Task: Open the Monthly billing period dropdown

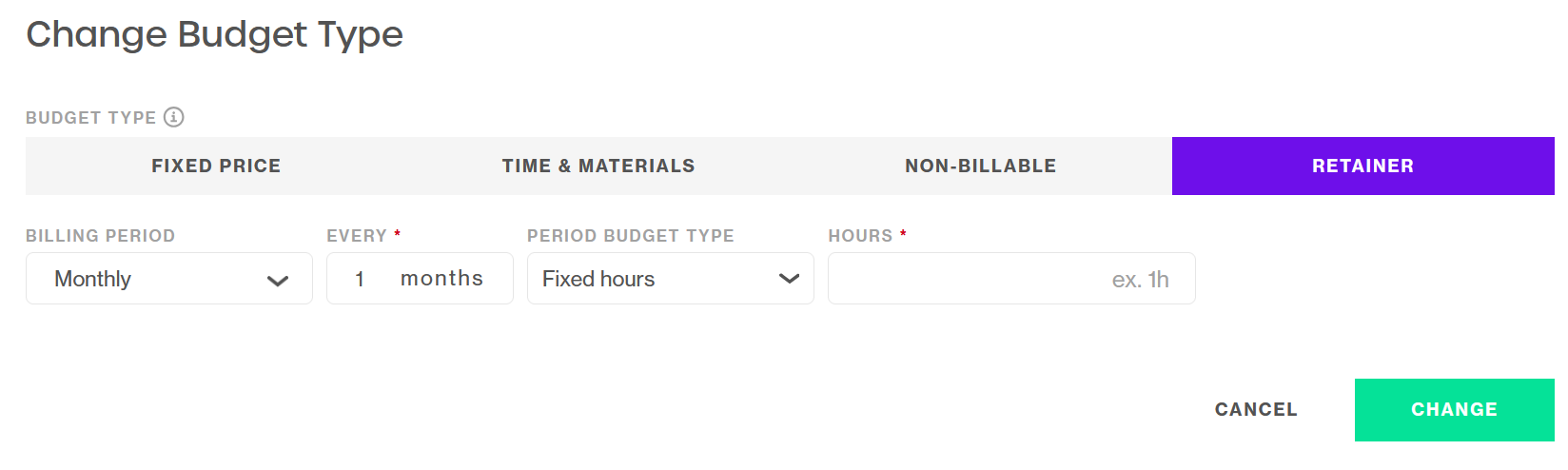Action: [169, 279]
